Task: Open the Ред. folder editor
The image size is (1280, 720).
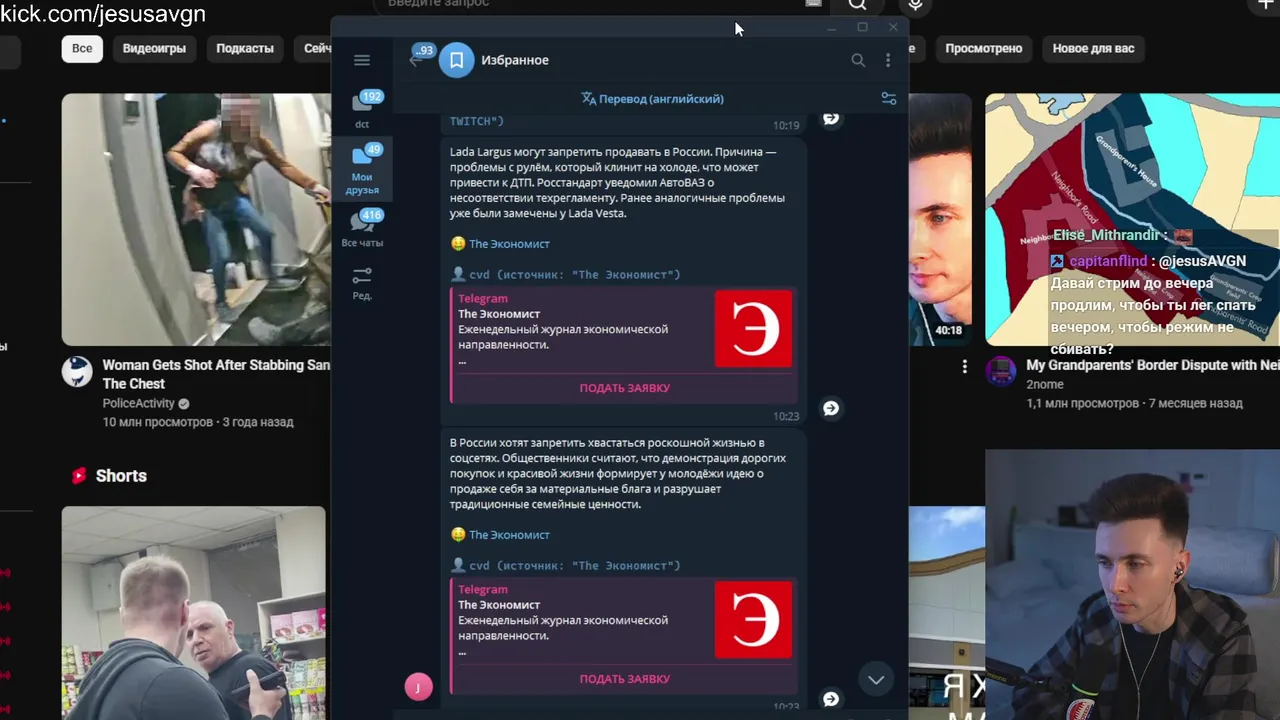Action: [x=362, y=283]
